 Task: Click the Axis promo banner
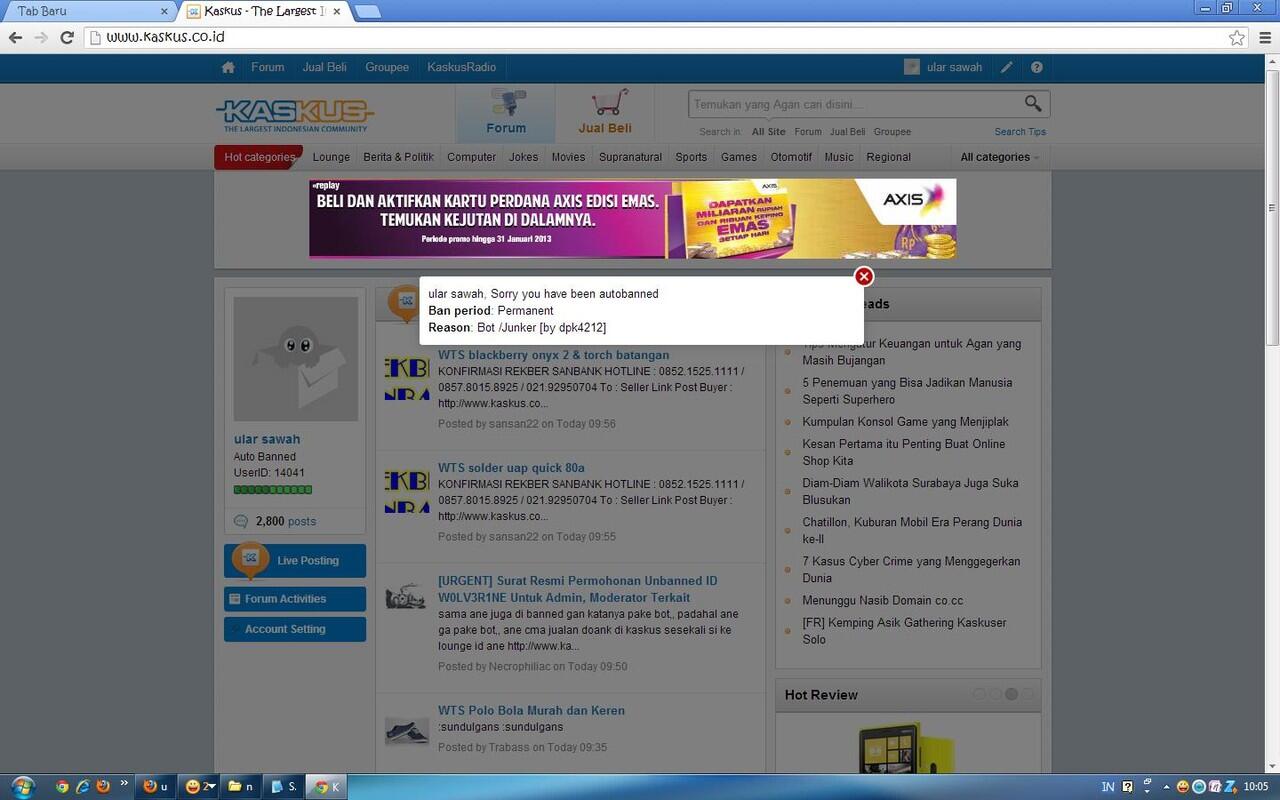[632, 219]
